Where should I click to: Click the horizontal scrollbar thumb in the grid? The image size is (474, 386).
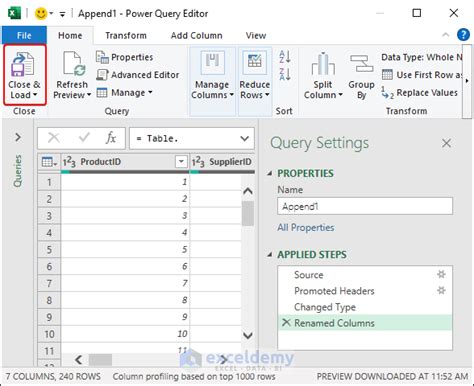point(100,360)
